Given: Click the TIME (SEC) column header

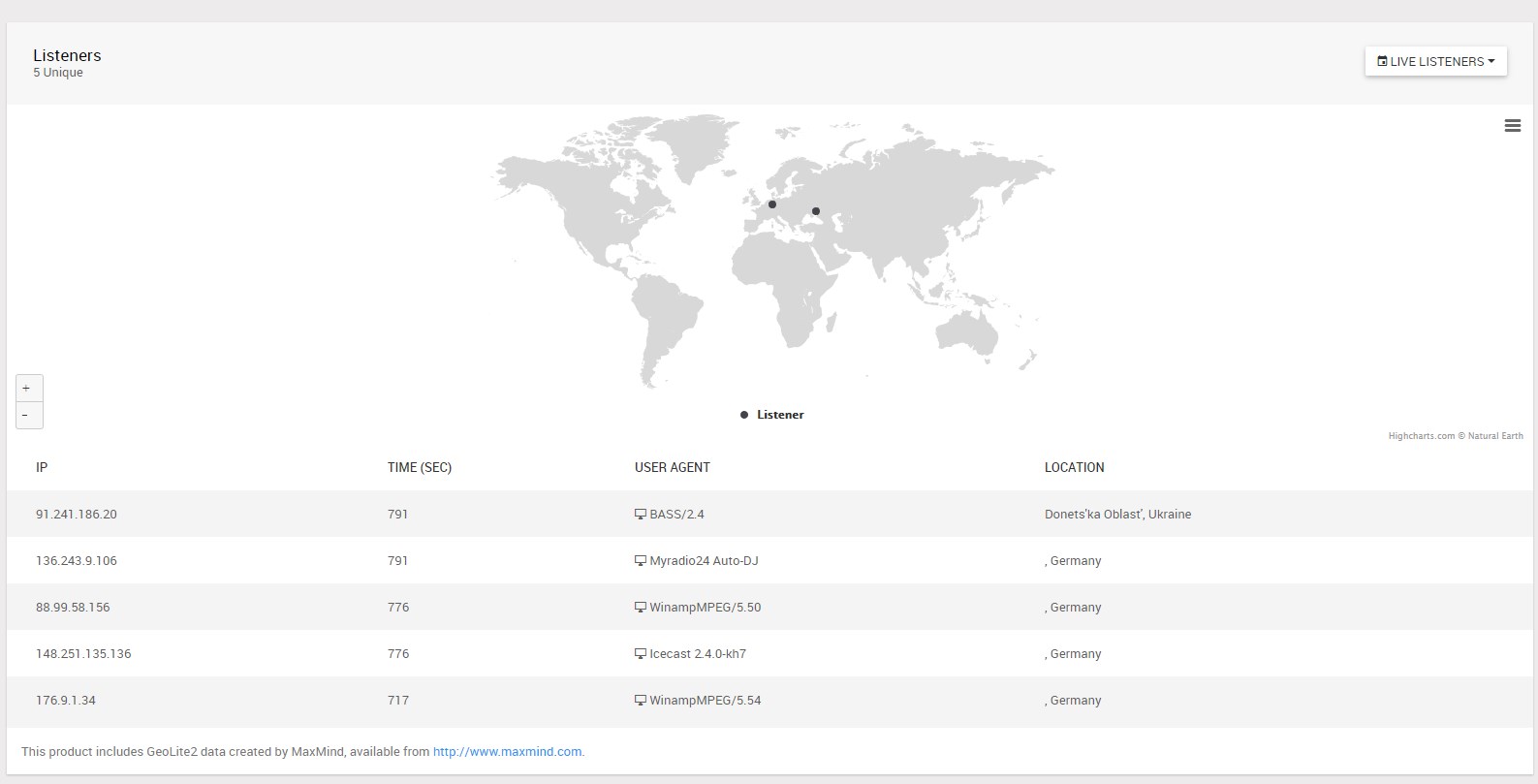Looking at the screenshot, I should pyautogui.click(x=420, y=467).
